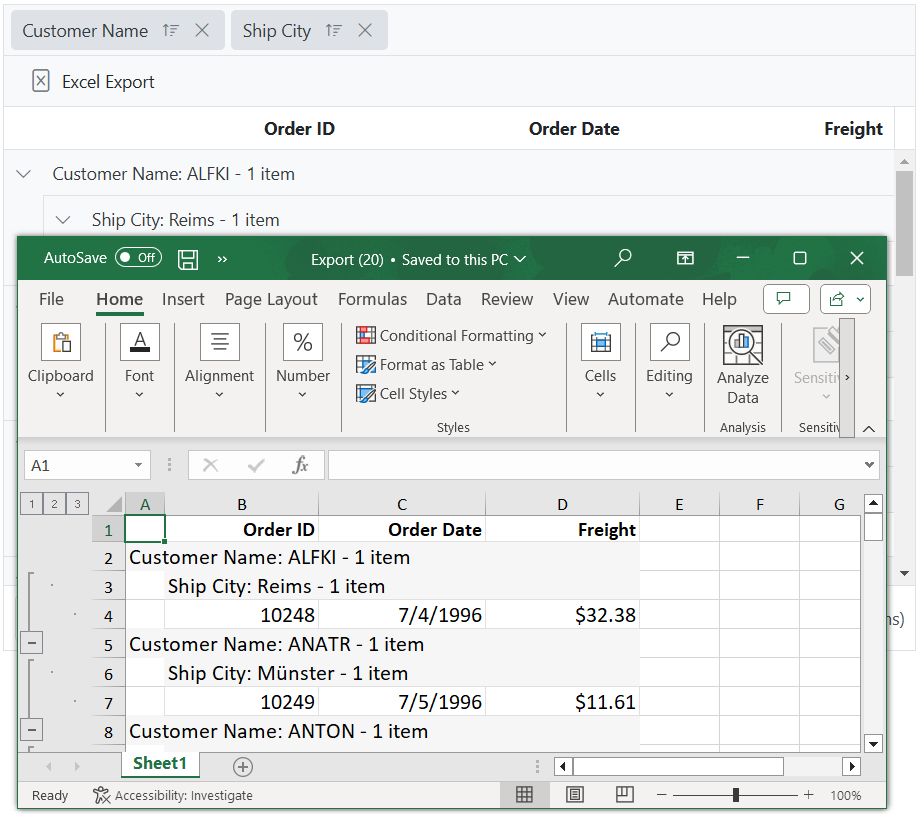Switch to the Insert ribbon tab

pyautogui.click(x=183, y=299)
